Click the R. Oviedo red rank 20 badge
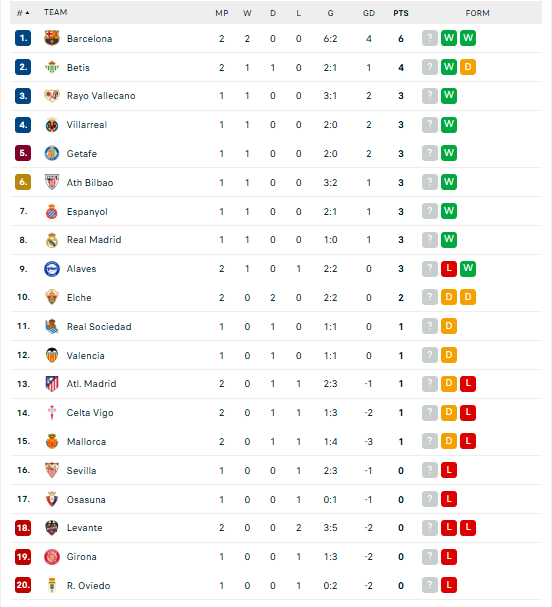The image size is (552, 607). pos(23,585)
